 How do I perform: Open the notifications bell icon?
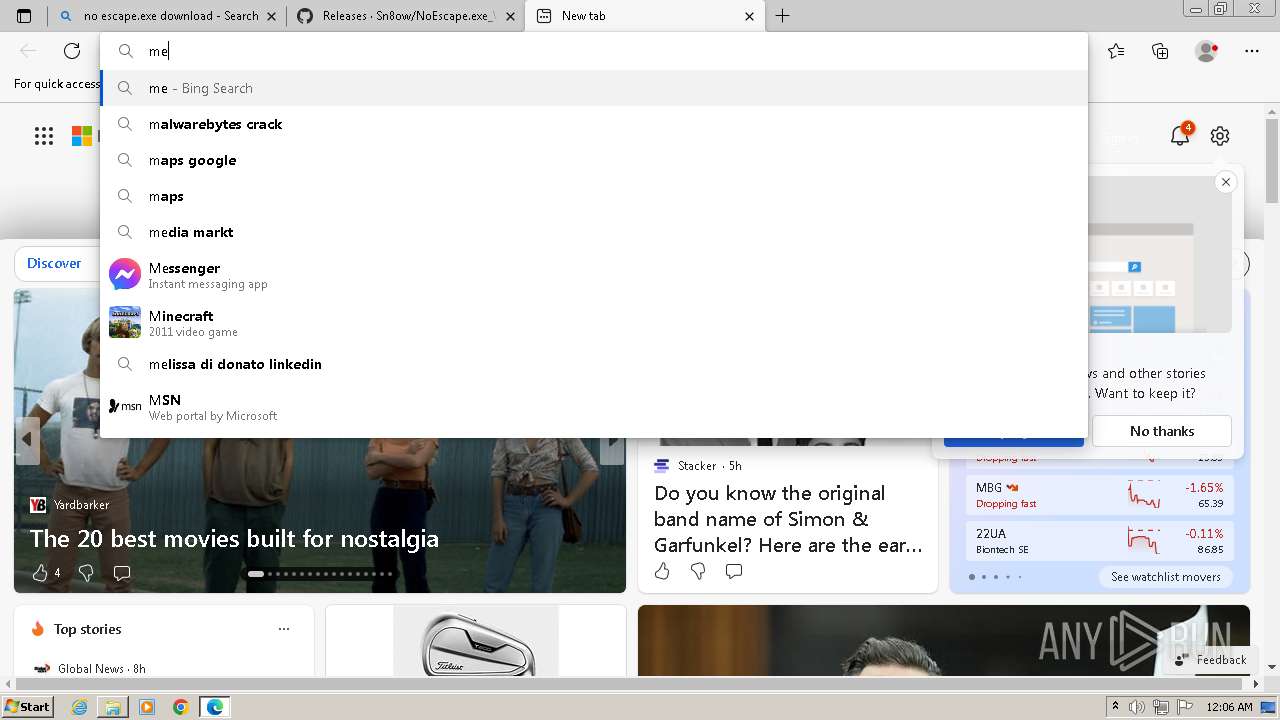point(1180,136)
